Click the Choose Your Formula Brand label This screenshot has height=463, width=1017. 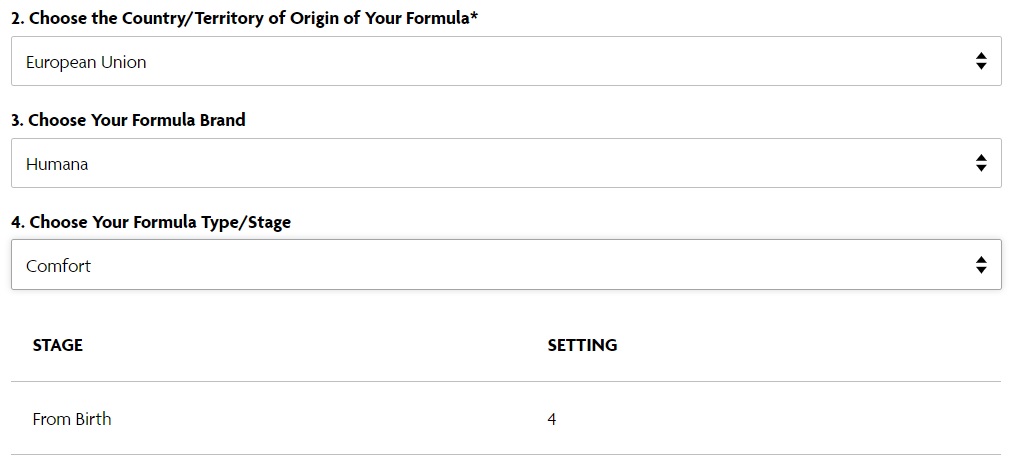(128, 120)
